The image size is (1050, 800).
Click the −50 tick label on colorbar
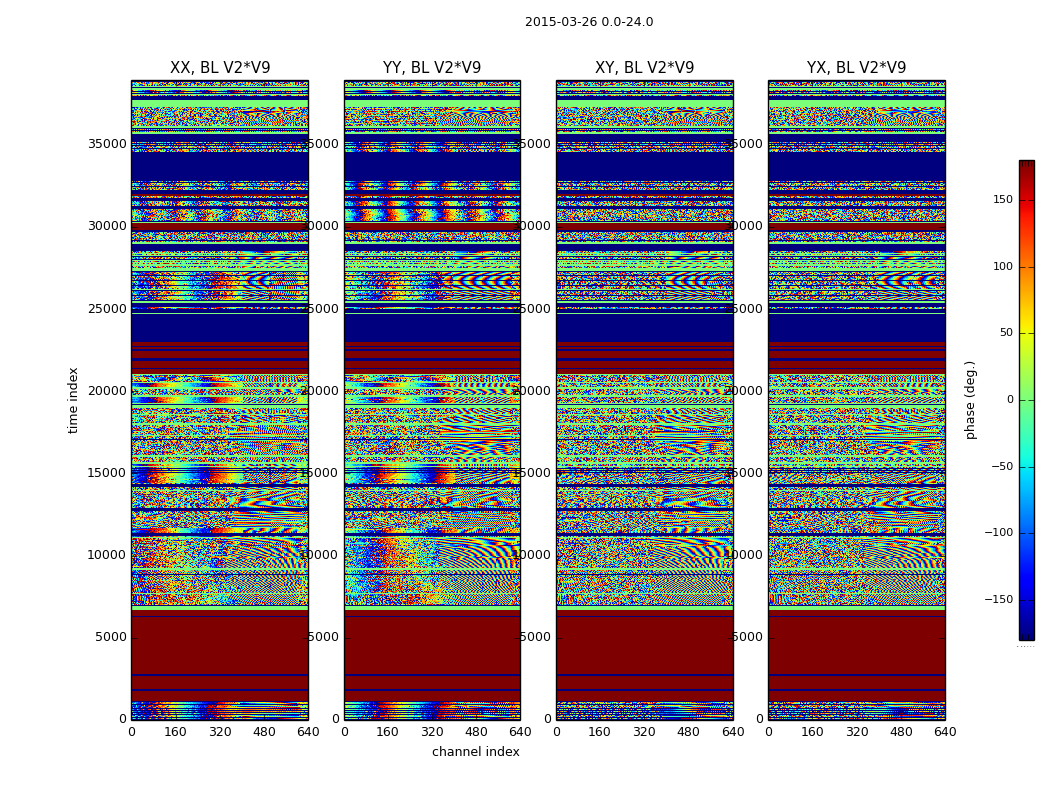pyautogui.click(x=1002, y=467)
